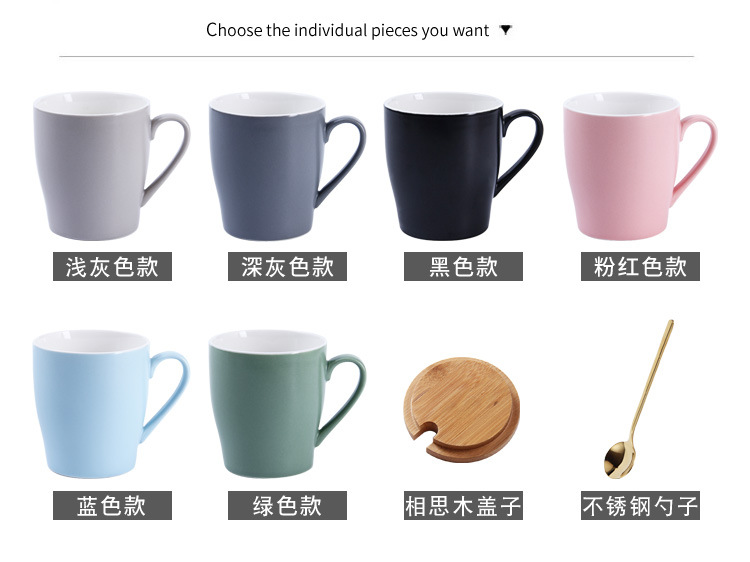Pick the pink mug image

[640, 165]
